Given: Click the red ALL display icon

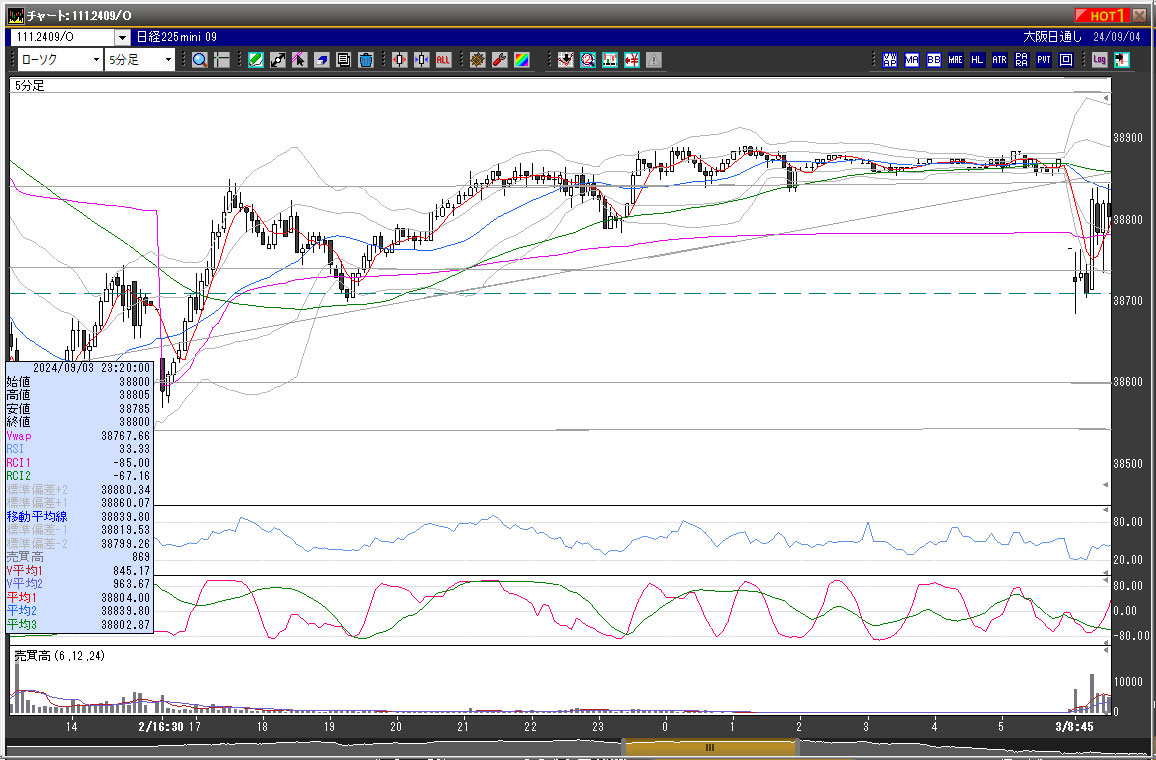Looking at the screenshot, I should coord(443,60).
